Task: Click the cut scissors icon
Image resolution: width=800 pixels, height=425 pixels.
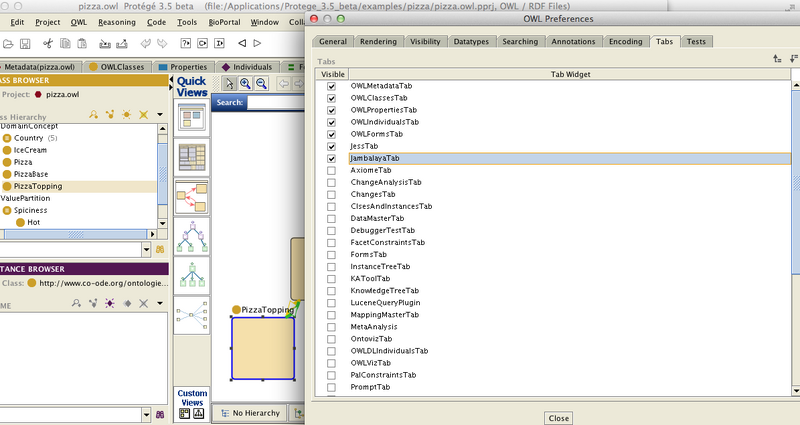Action: (48, 43)
